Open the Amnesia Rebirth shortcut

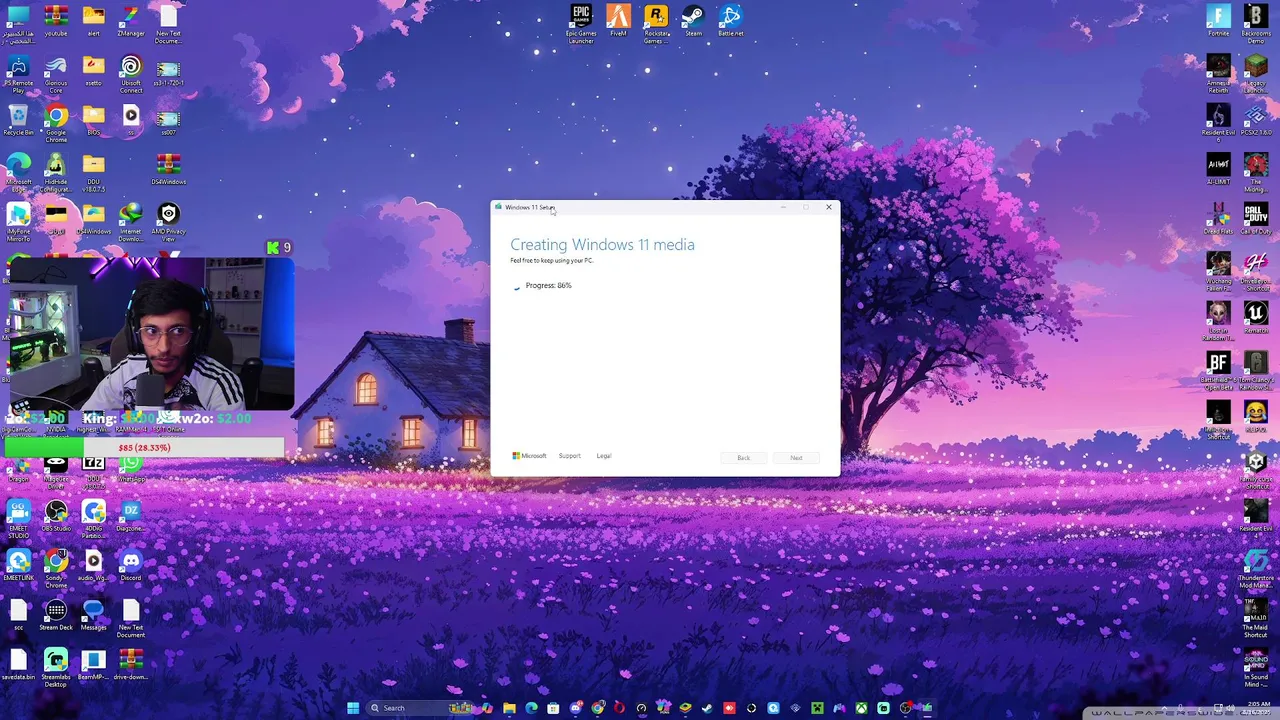pyautogui.click(x=1218, y=74)
